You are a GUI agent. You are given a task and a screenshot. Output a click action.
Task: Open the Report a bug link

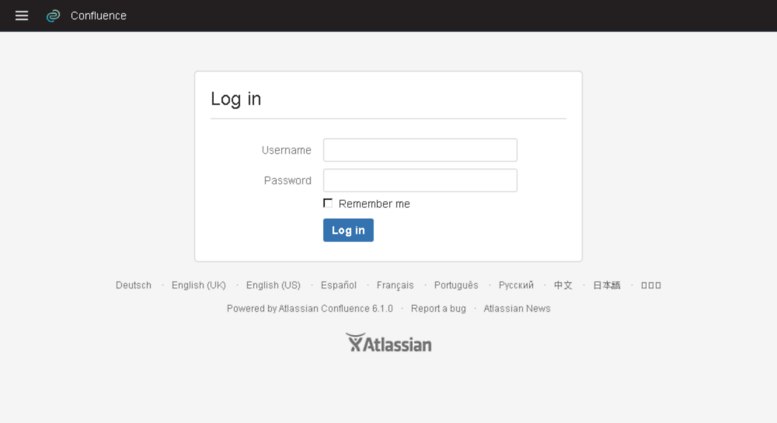click(x=439, y=309)
